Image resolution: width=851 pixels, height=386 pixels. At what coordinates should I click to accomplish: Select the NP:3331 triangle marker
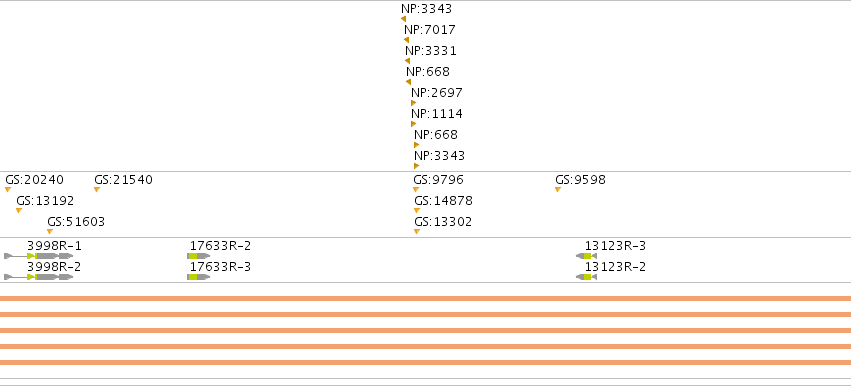407,61
